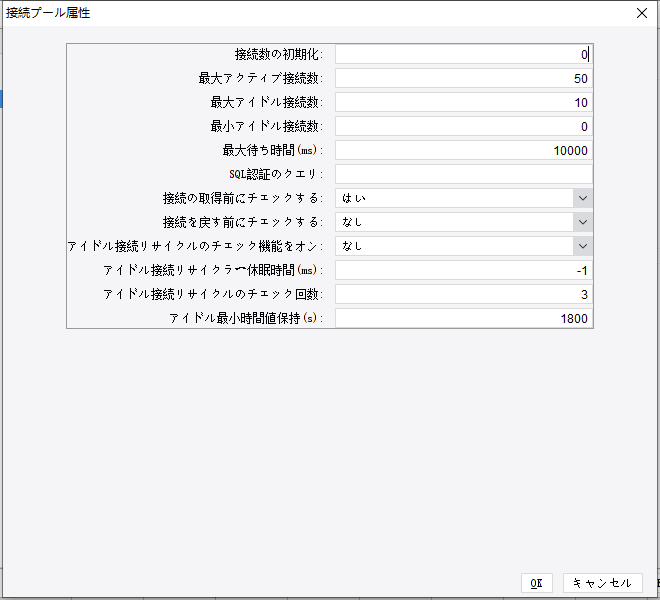Viewport: 660px width, 600px height.
Task: Select the アイドル接続リサイクルのチェック回数 field
Action: (x=464, y=294)
